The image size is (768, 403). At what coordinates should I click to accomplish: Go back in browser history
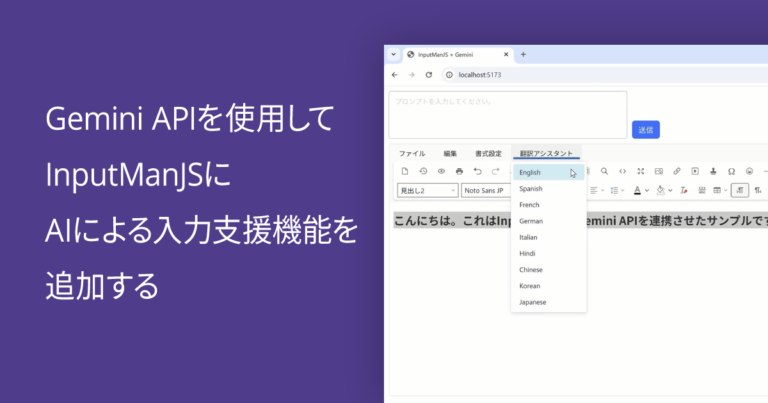(x=395, y=75)
